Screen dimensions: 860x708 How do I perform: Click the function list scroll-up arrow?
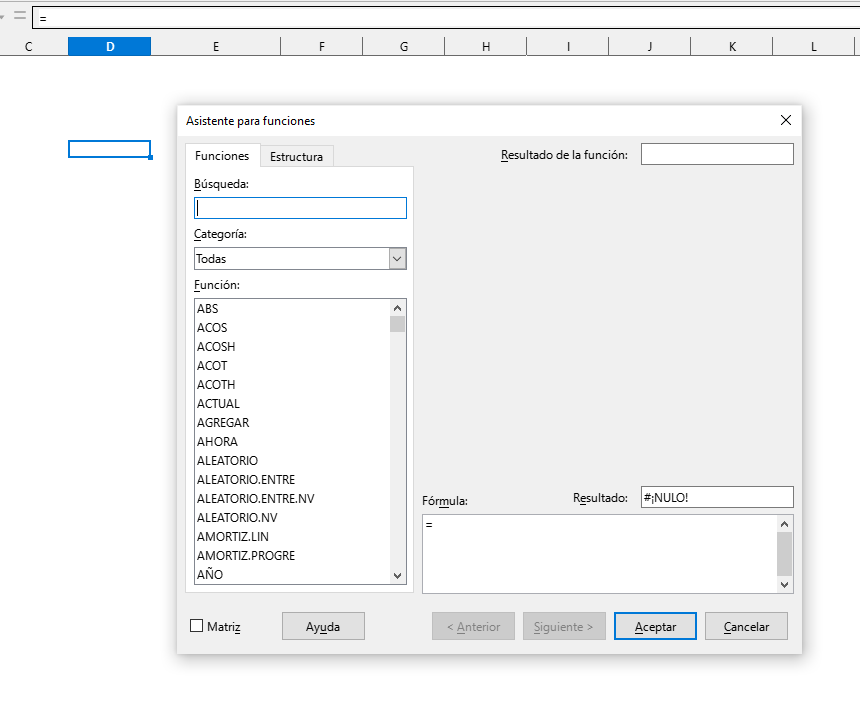point(397,307)
